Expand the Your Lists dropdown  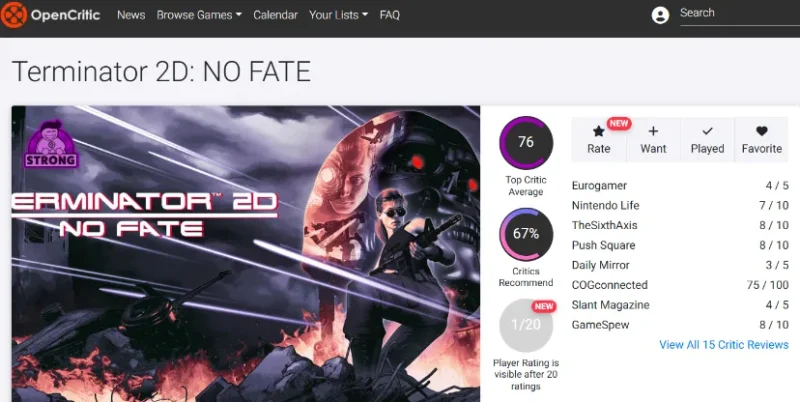(338, 15)
